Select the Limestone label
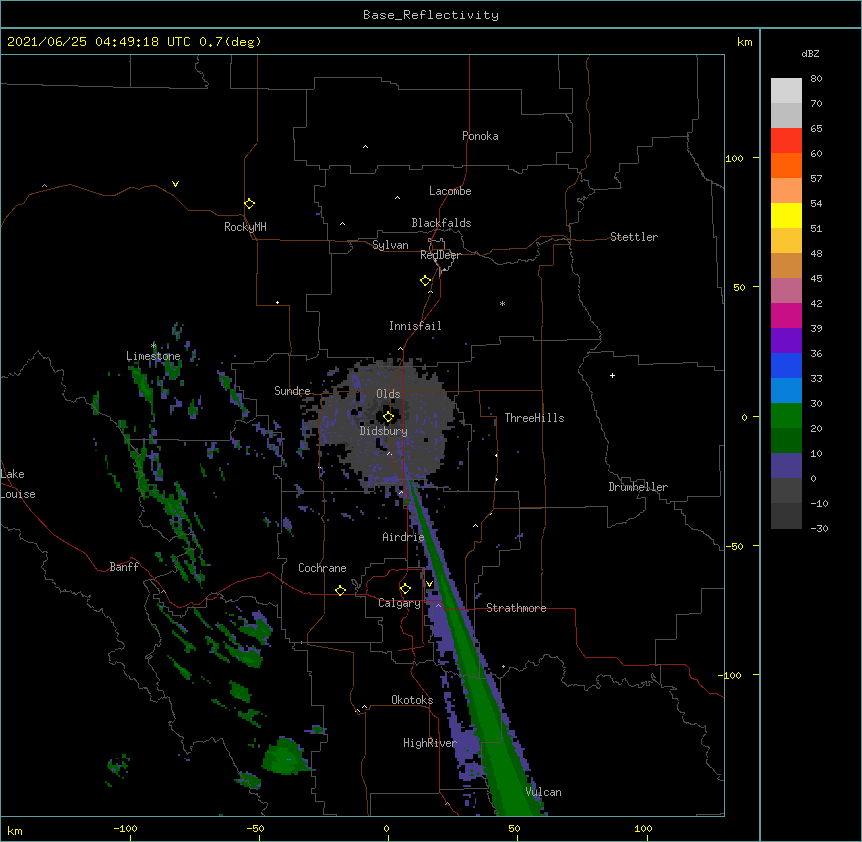 153,356
